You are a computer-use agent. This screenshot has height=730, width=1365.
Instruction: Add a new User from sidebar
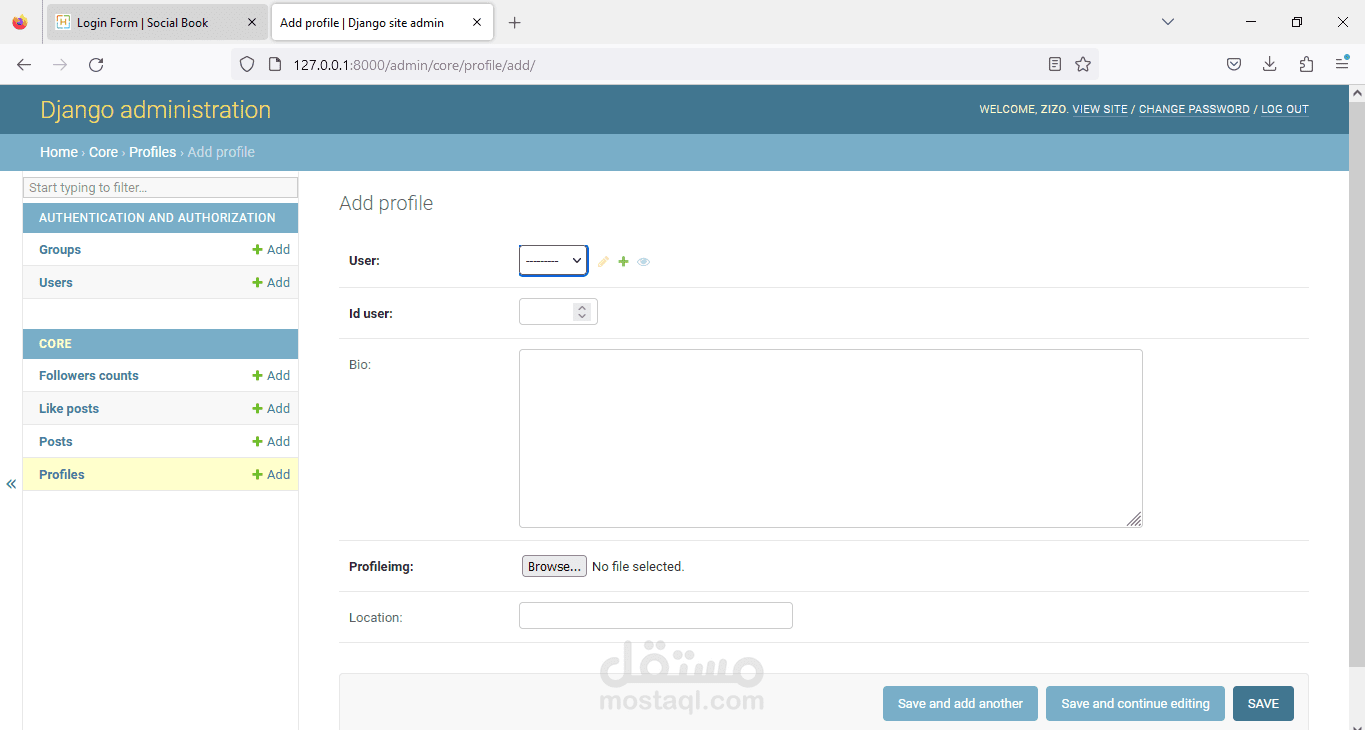click(271, 283)
